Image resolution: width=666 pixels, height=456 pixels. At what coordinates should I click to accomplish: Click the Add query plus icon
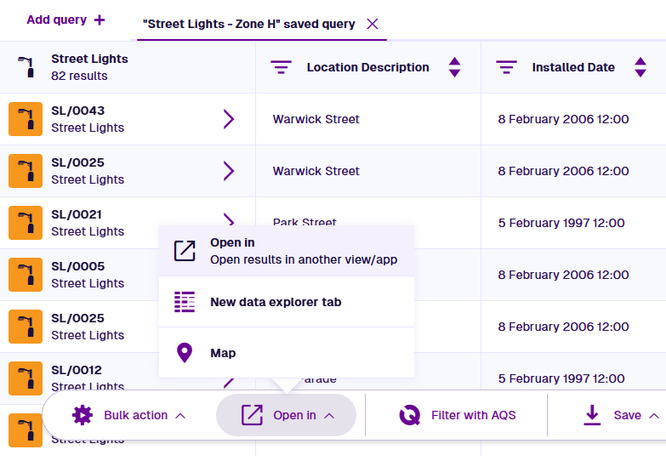click(98, 20)
